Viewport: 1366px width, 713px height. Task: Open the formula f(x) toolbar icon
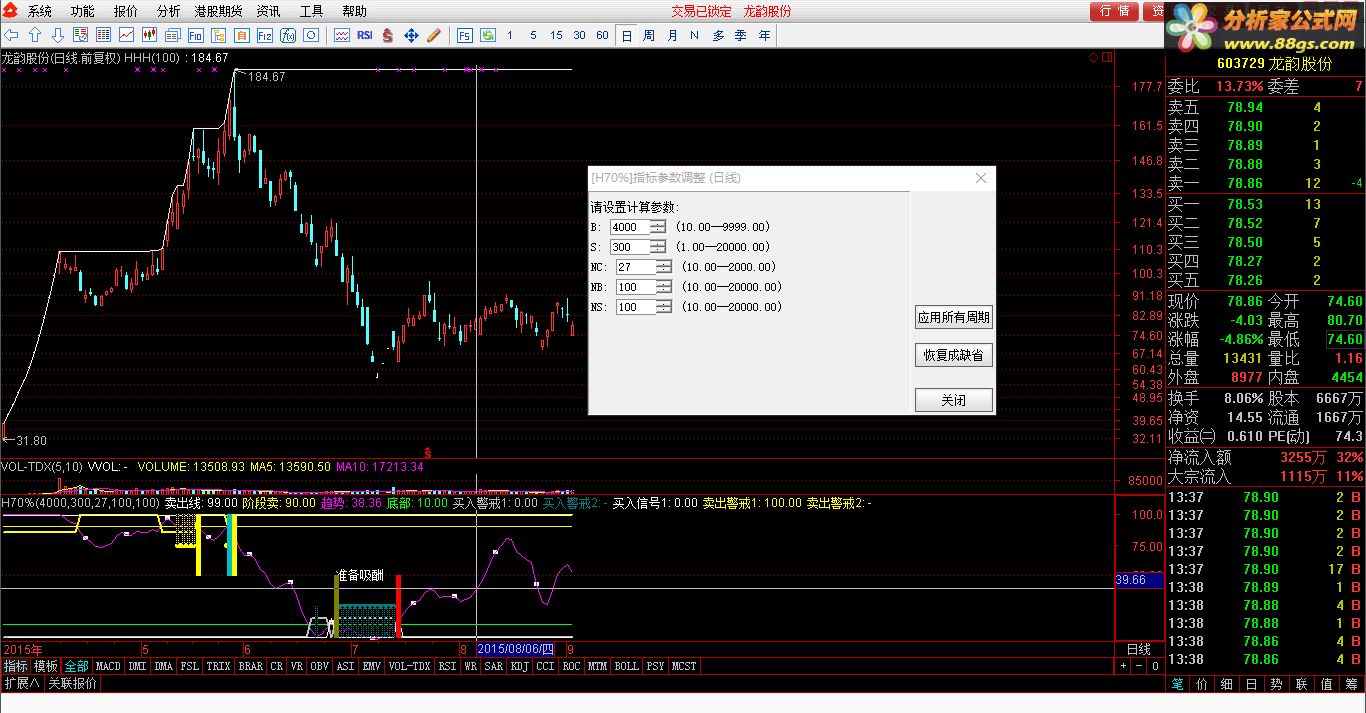click(x=288, y=35)
